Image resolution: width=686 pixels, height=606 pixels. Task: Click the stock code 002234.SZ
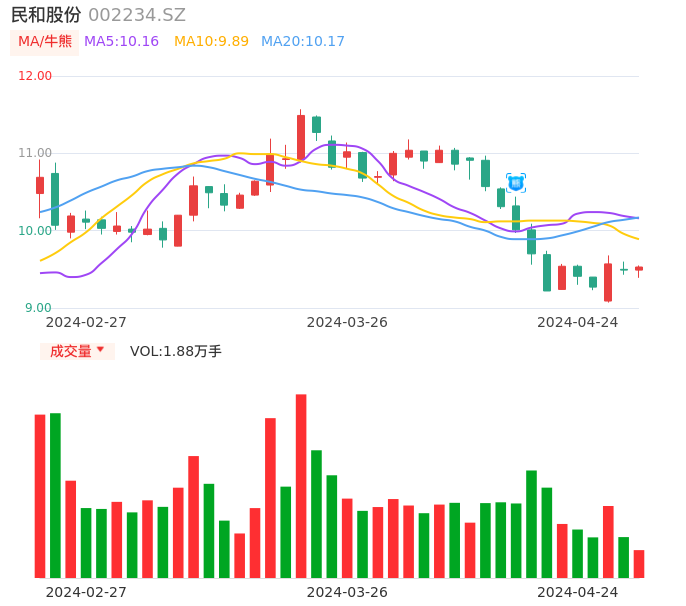[x=137, y=15]
